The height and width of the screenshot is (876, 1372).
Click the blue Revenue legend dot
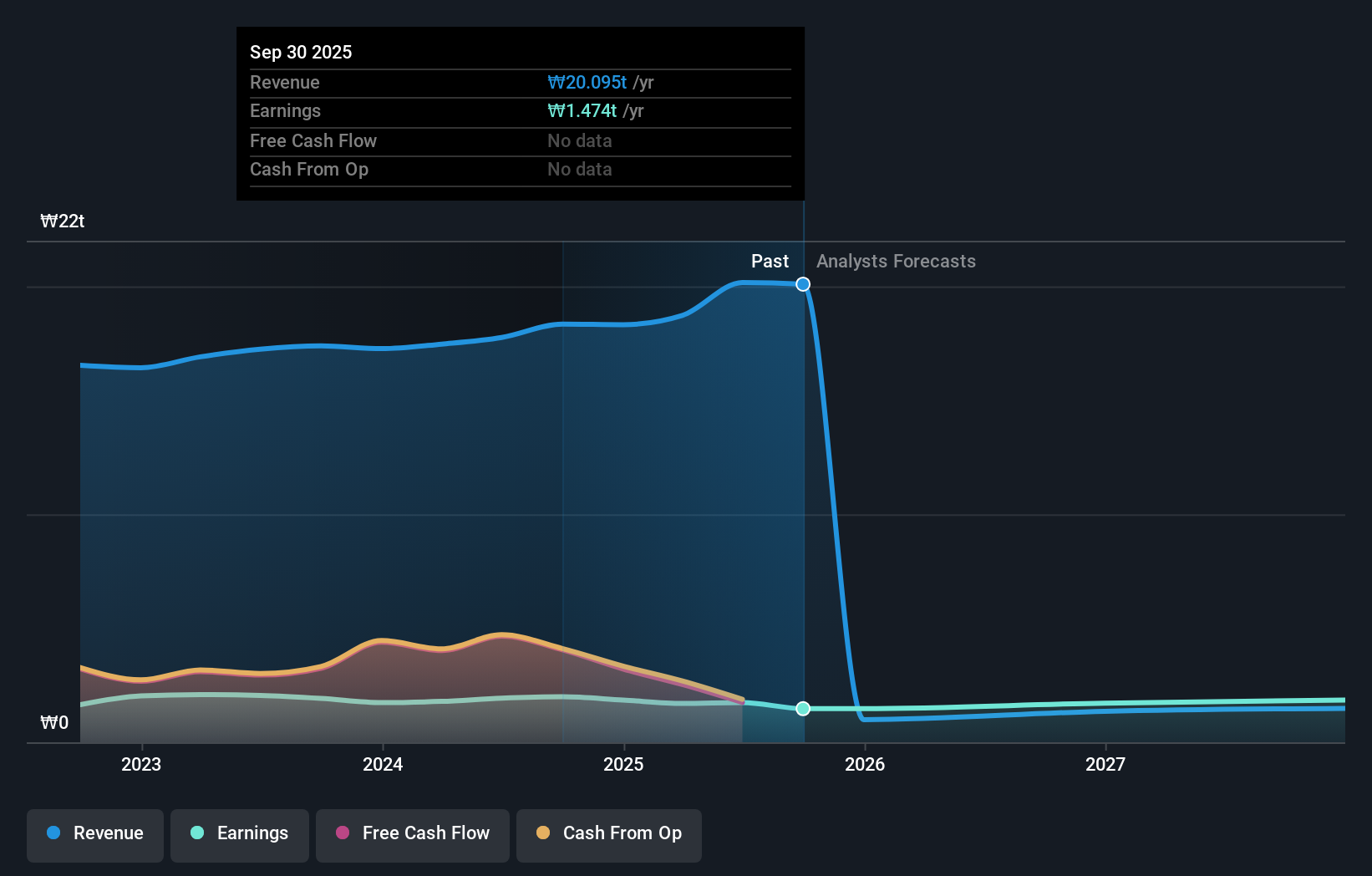53,833
